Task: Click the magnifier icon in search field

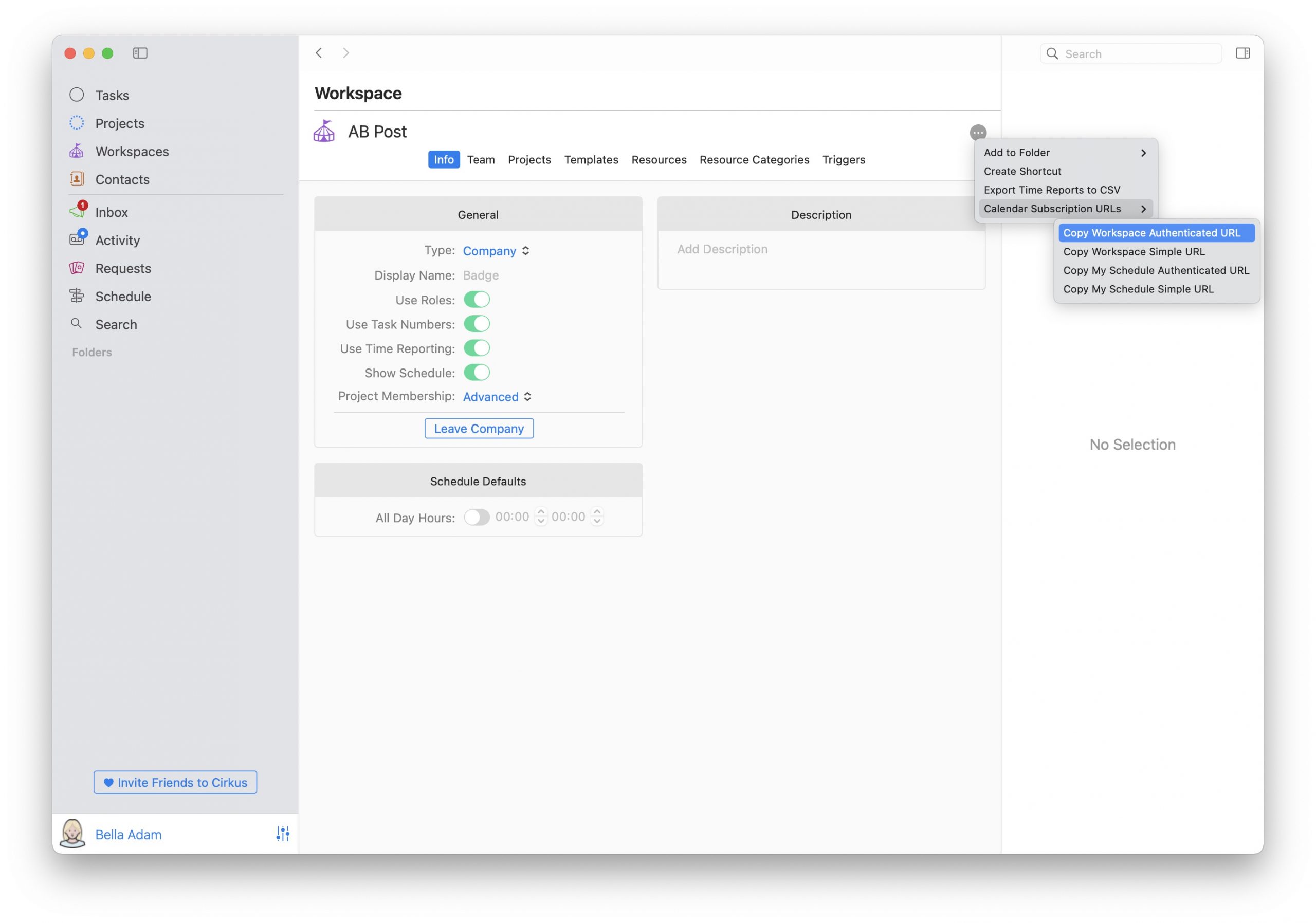Action: [x=1052, y=54]
